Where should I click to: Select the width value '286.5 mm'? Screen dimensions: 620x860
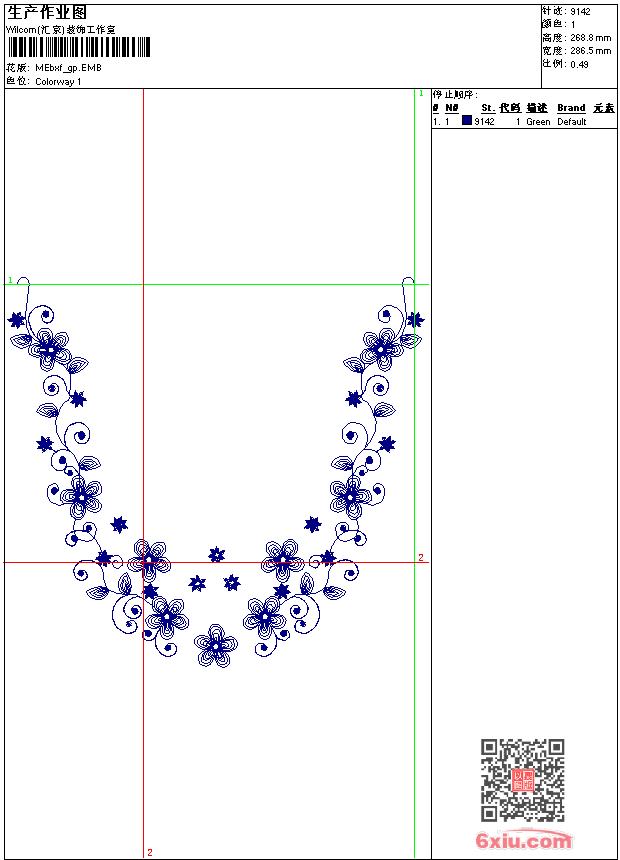pyautogui.click(x=590, y=50)
